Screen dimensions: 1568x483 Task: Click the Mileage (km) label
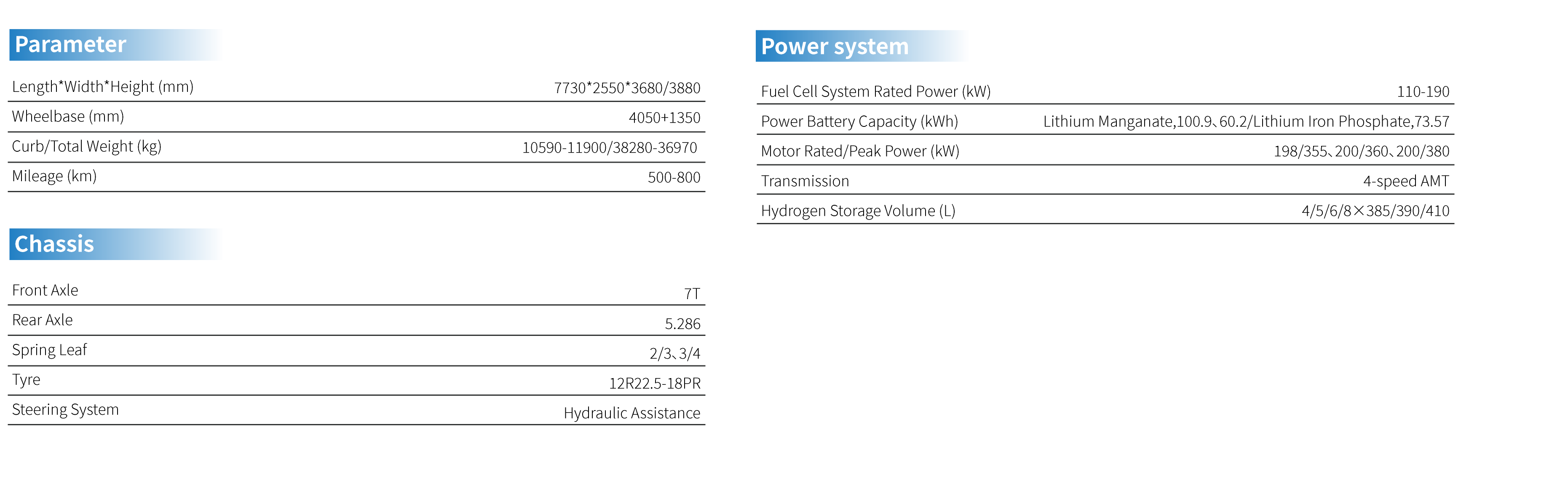55,177
